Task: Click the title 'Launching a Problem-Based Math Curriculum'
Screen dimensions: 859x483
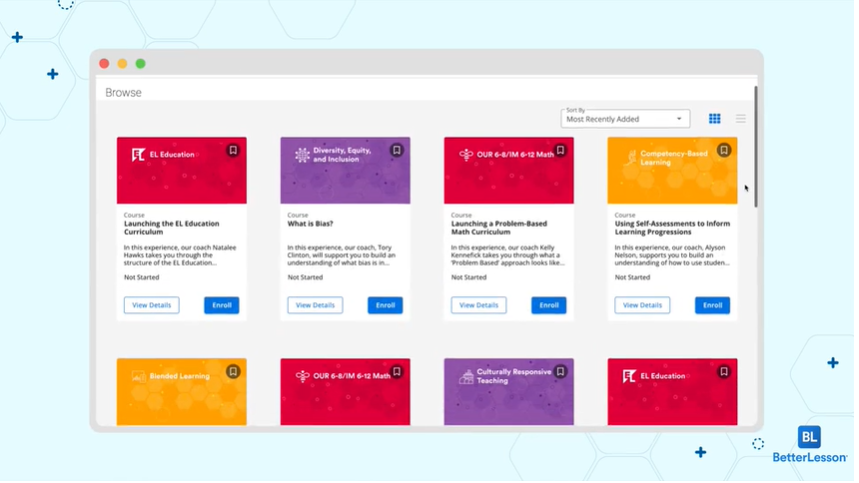Action: point(502,229)
